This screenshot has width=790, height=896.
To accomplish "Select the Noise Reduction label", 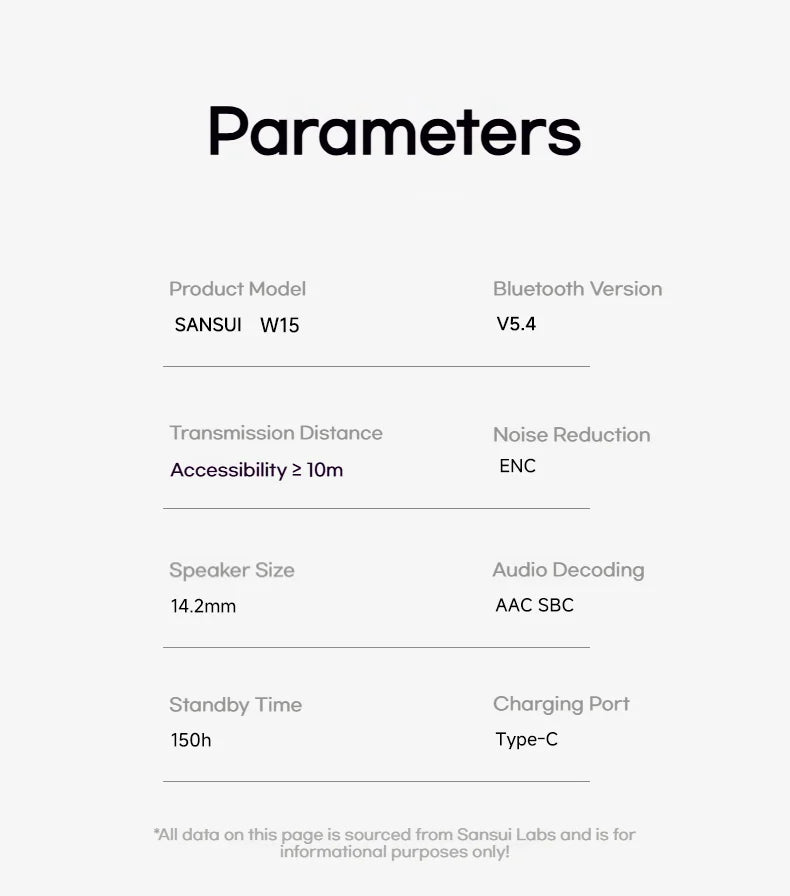I will point(572,435).
